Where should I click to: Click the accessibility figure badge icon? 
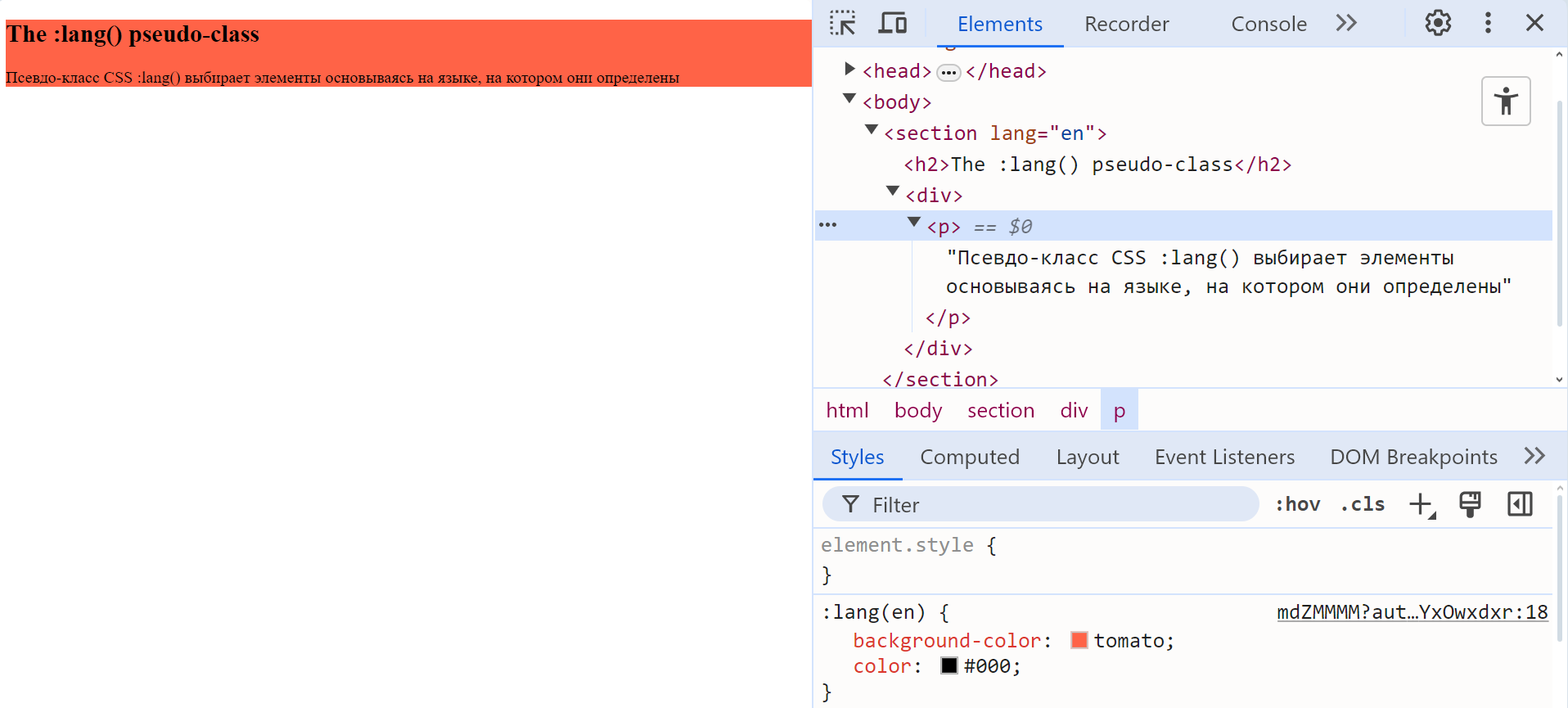[x=1506, y=101]
